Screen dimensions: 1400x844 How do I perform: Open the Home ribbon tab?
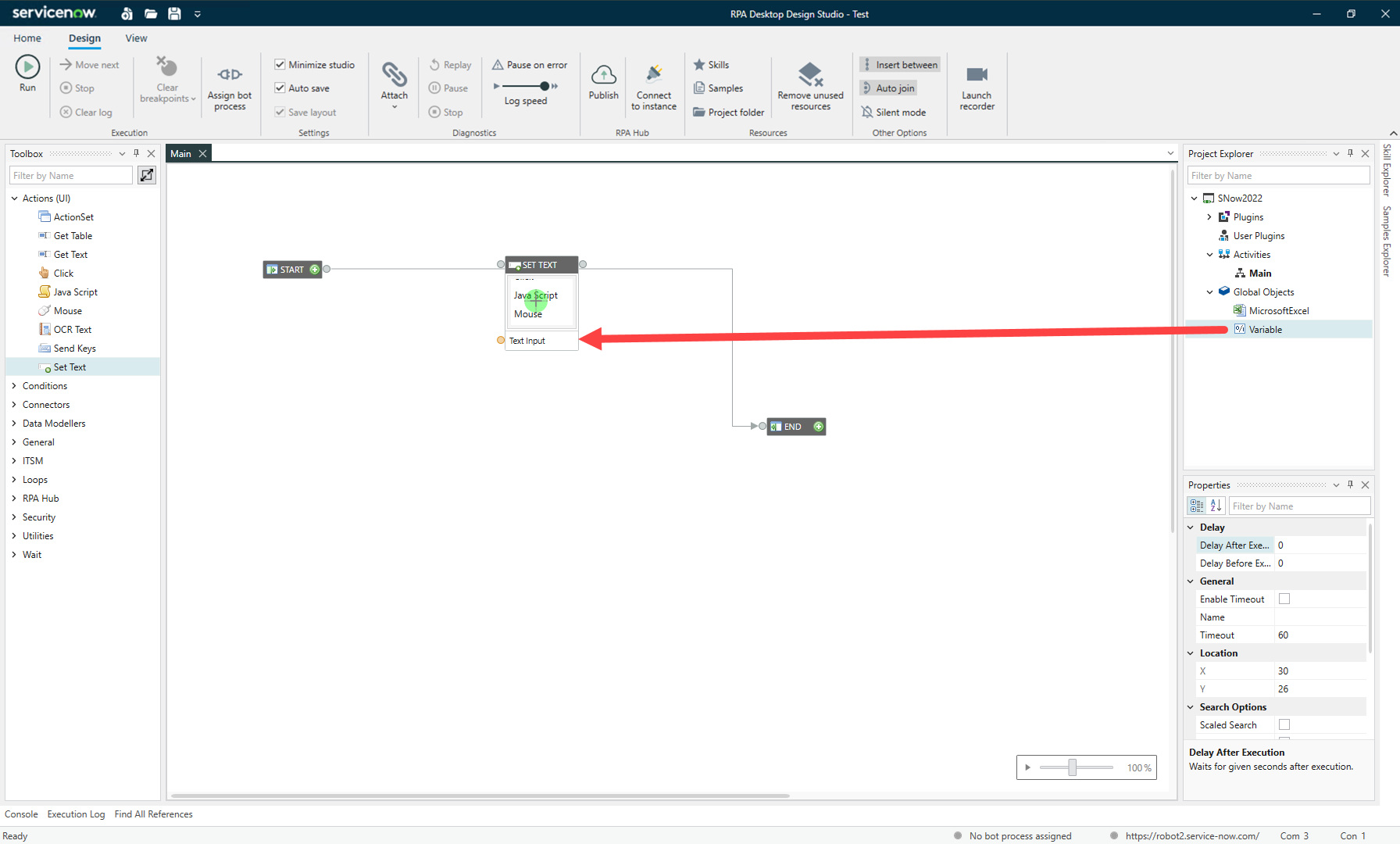[x=27, y=38]
